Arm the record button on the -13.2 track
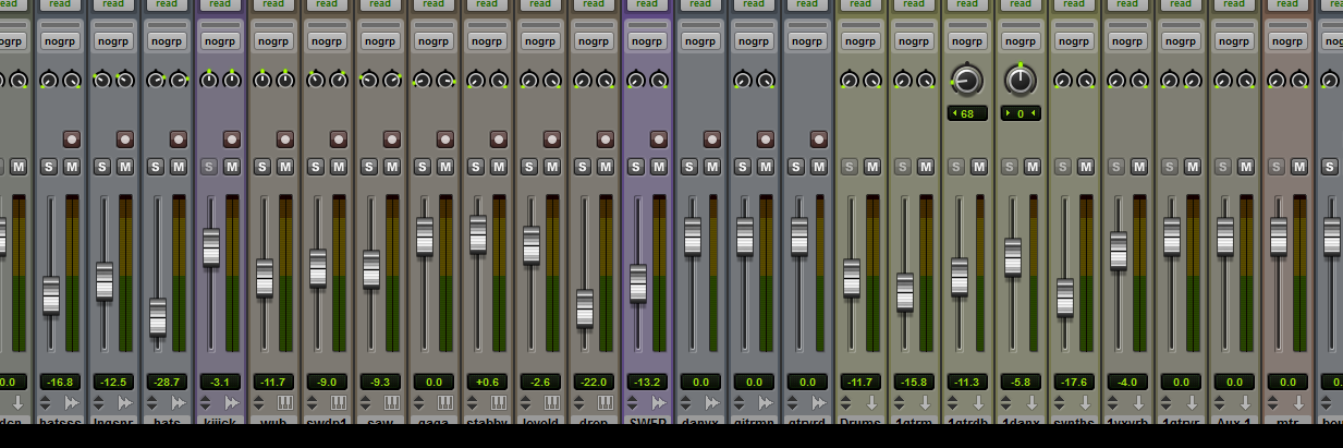This screenshot has height=448, width=1343. (658, 139)
